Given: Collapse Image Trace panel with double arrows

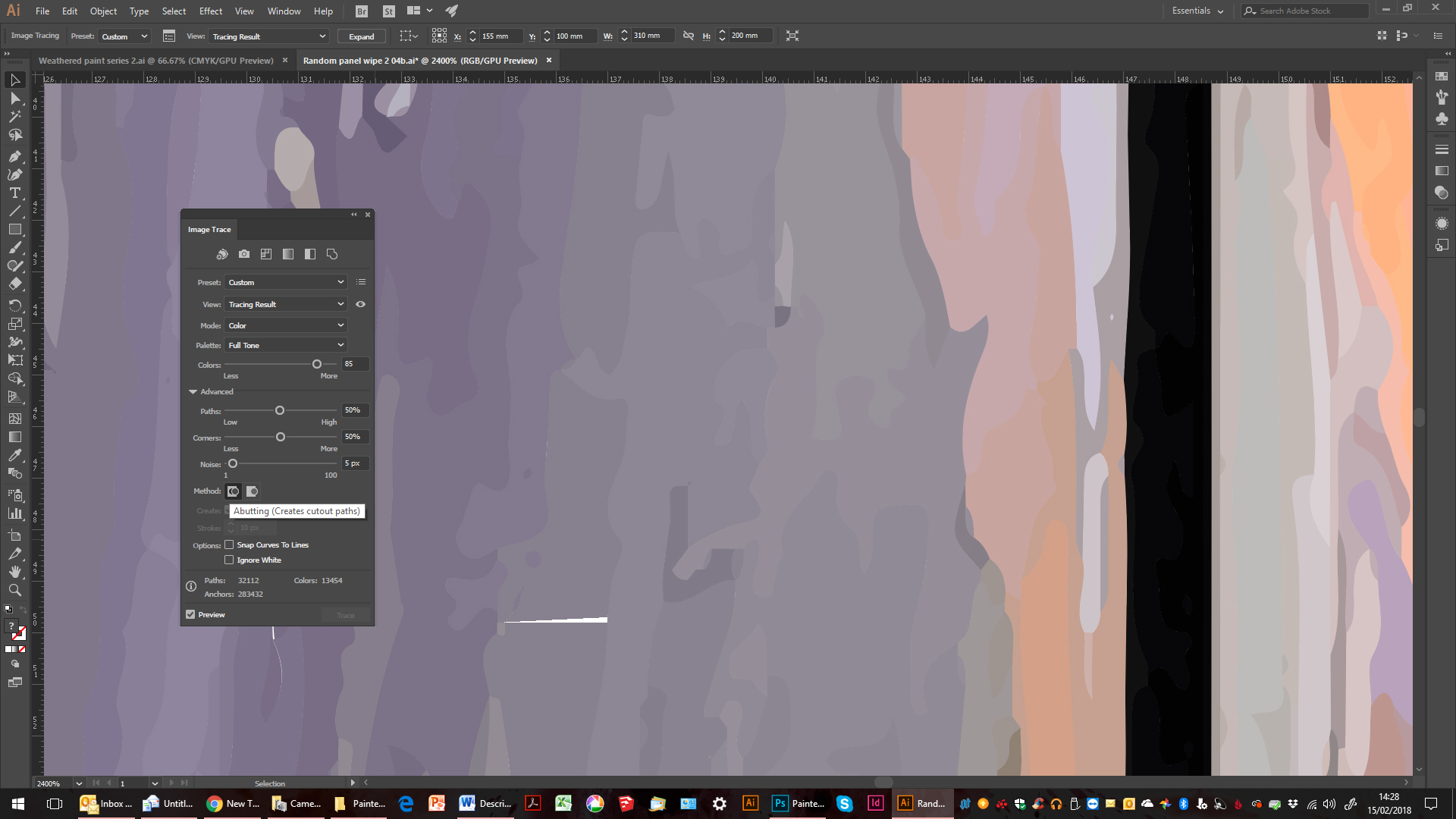Looking at the screenshot, I should pyautogui.click(x=354, y=215).
